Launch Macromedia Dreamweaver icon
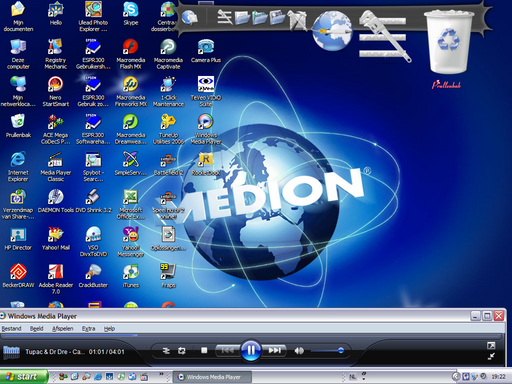Viewport: 512px width, 384px height. [x=131, y=129]
